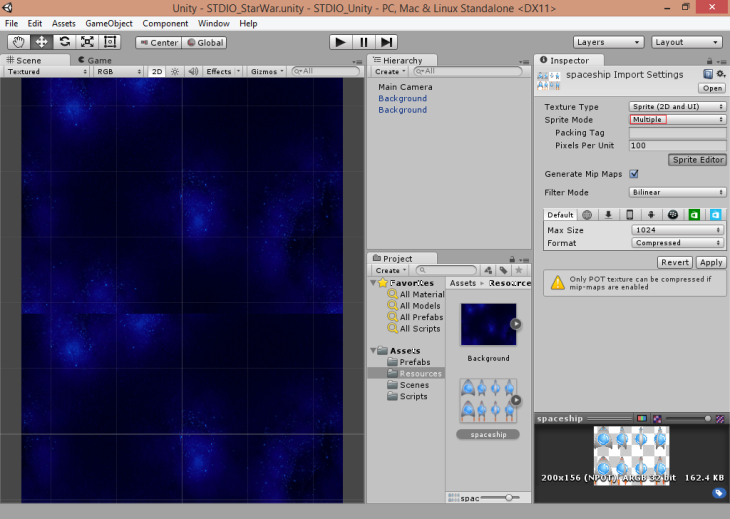Click the Pixels Per Unit field
730x519 pixels.
pos(677,146)
